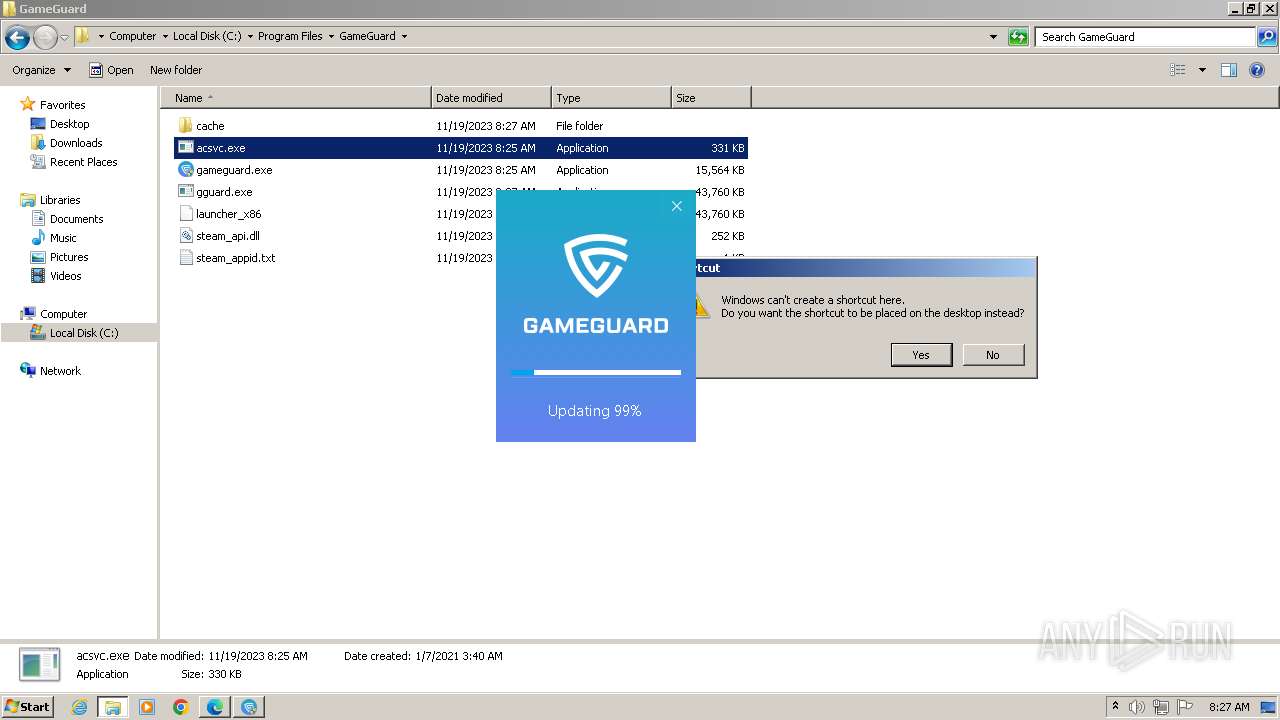This screenshot has height=720, width=1280.
Task: Click the refresh button beside address bar
Action: (1018, 37)
